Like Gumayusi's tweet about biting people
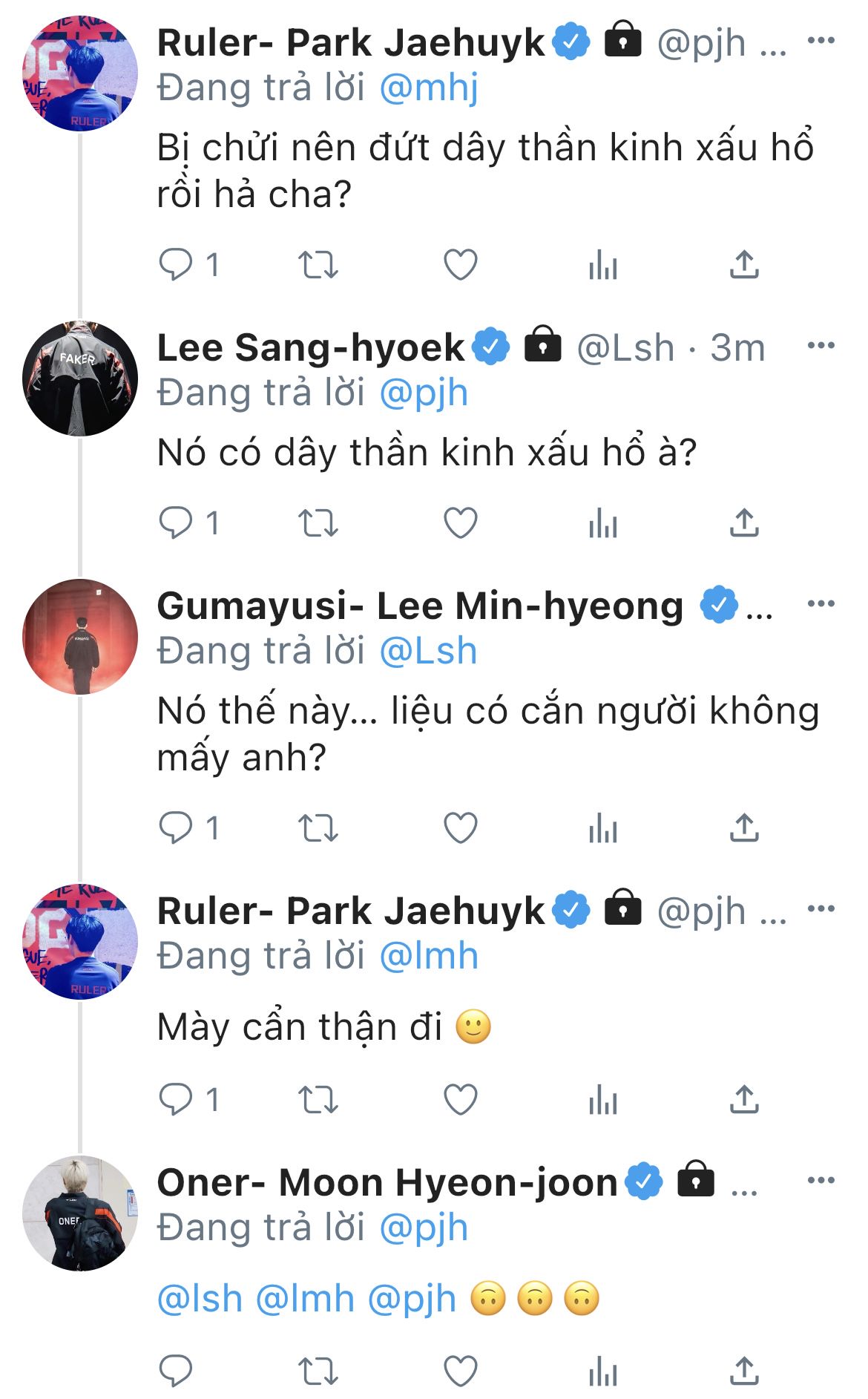This screenshot has width=868, height=1399. click(x=460, y=828)
